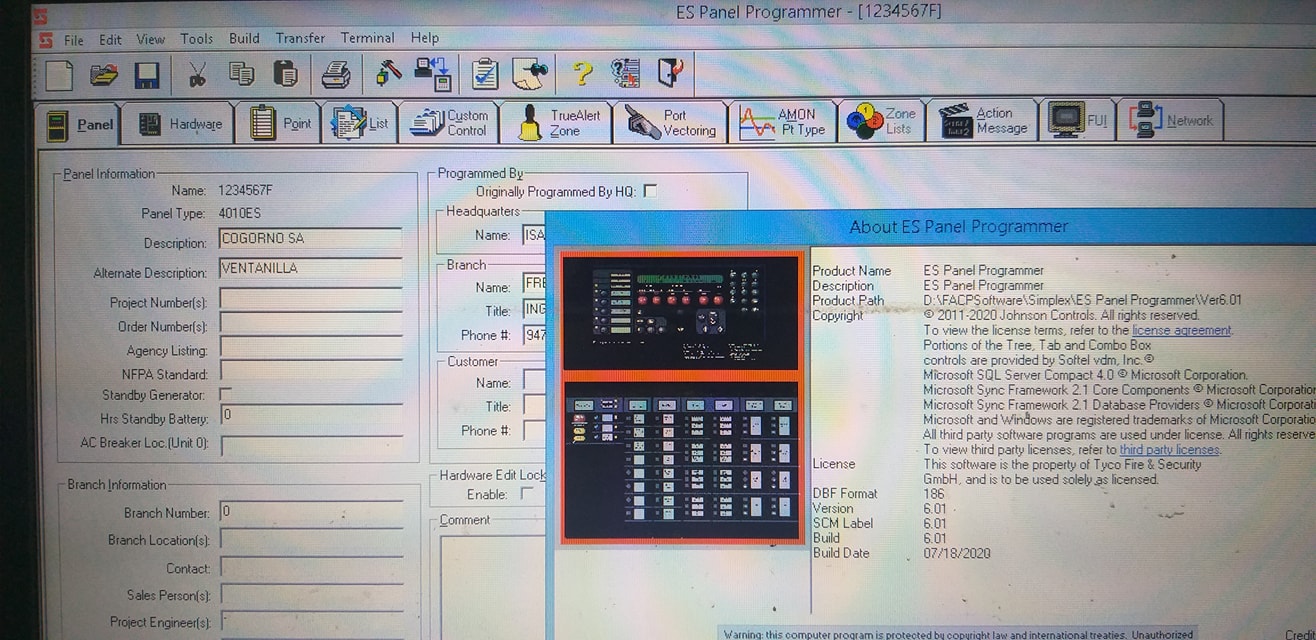
Task: Open the Terminal menu
Action: (x=367, y=38)
